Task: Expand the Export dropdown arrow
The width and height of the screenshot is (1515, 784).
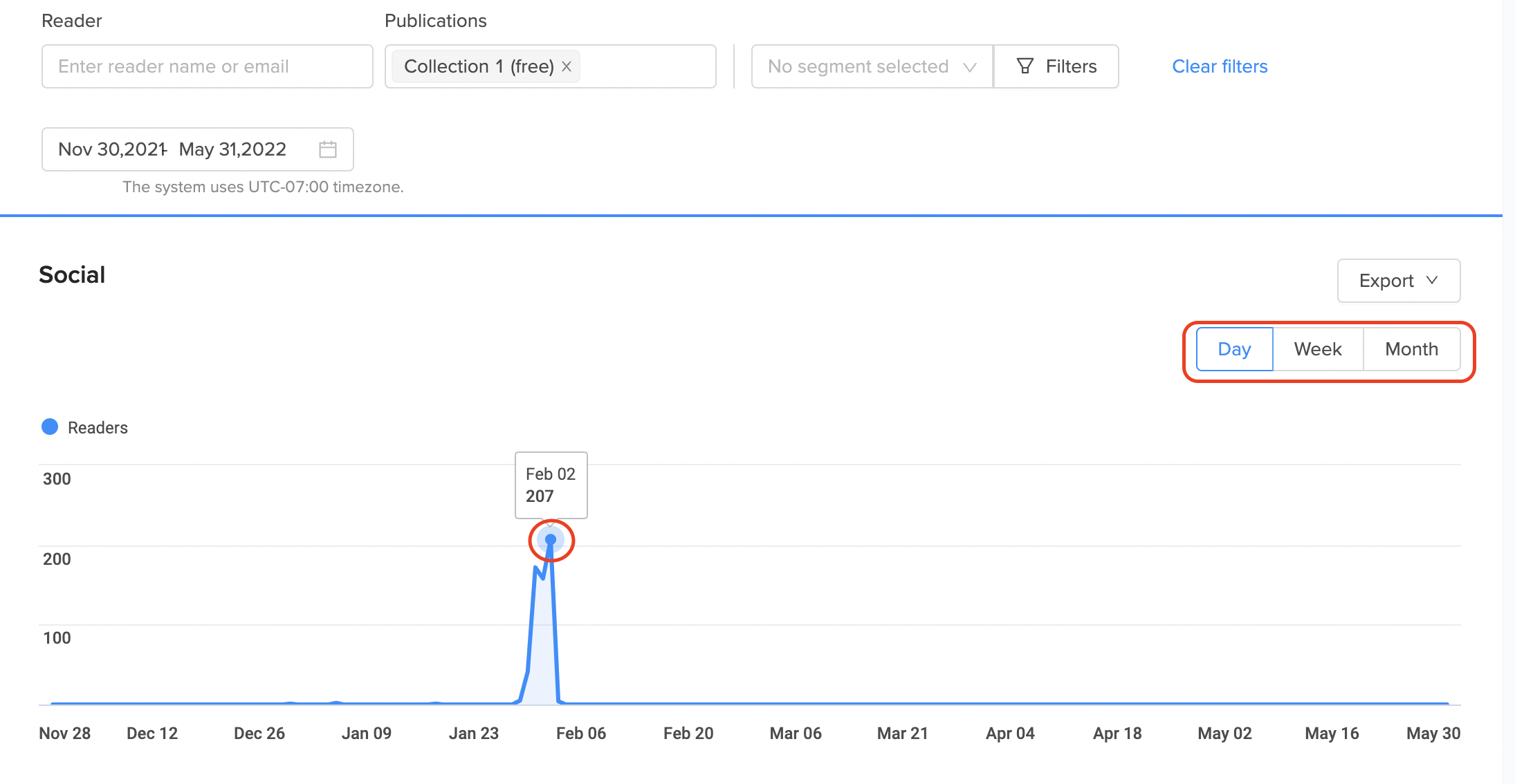Action: (x=1433, y=281)
